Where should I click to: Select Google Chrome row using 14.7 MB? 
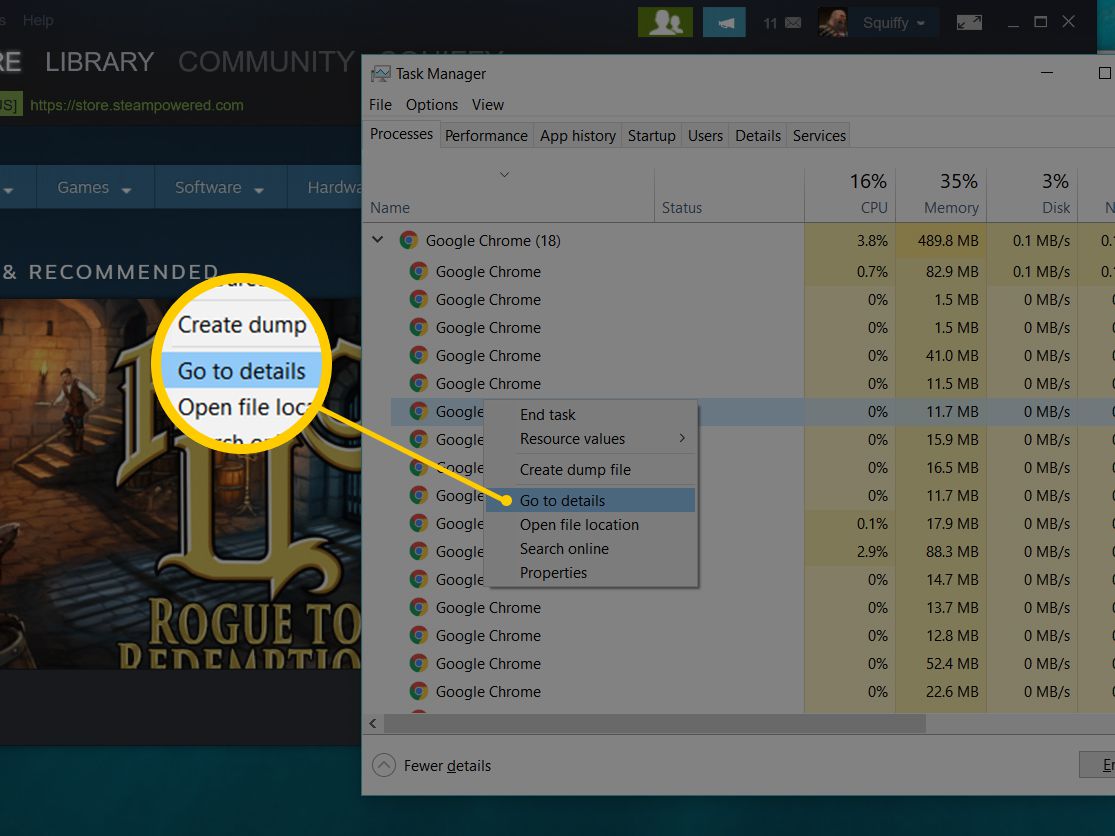tap(597, 579)
